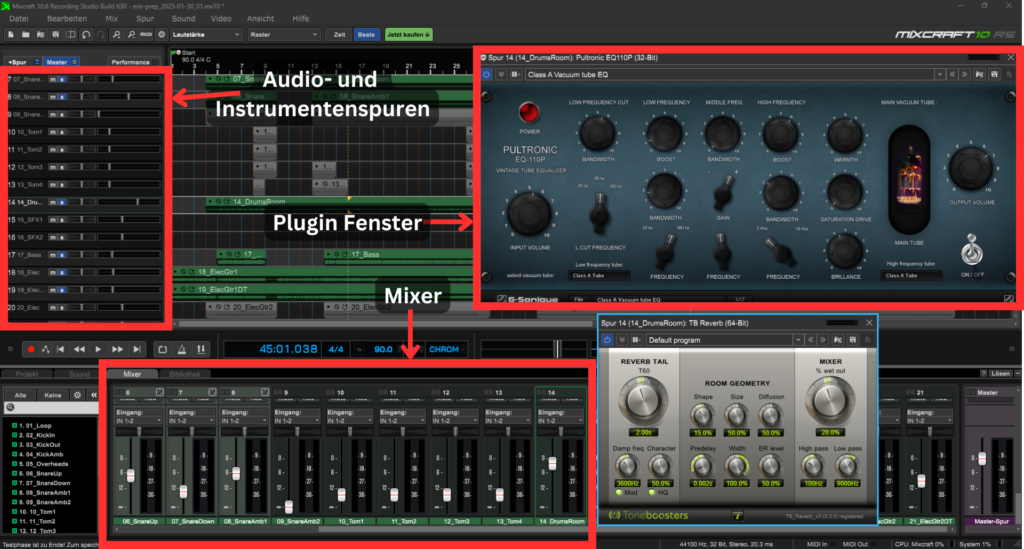Screen dimensions: 1024x549
Task: Open low frequency tube Class A Tube selector
Action: [x=600, y=275]
